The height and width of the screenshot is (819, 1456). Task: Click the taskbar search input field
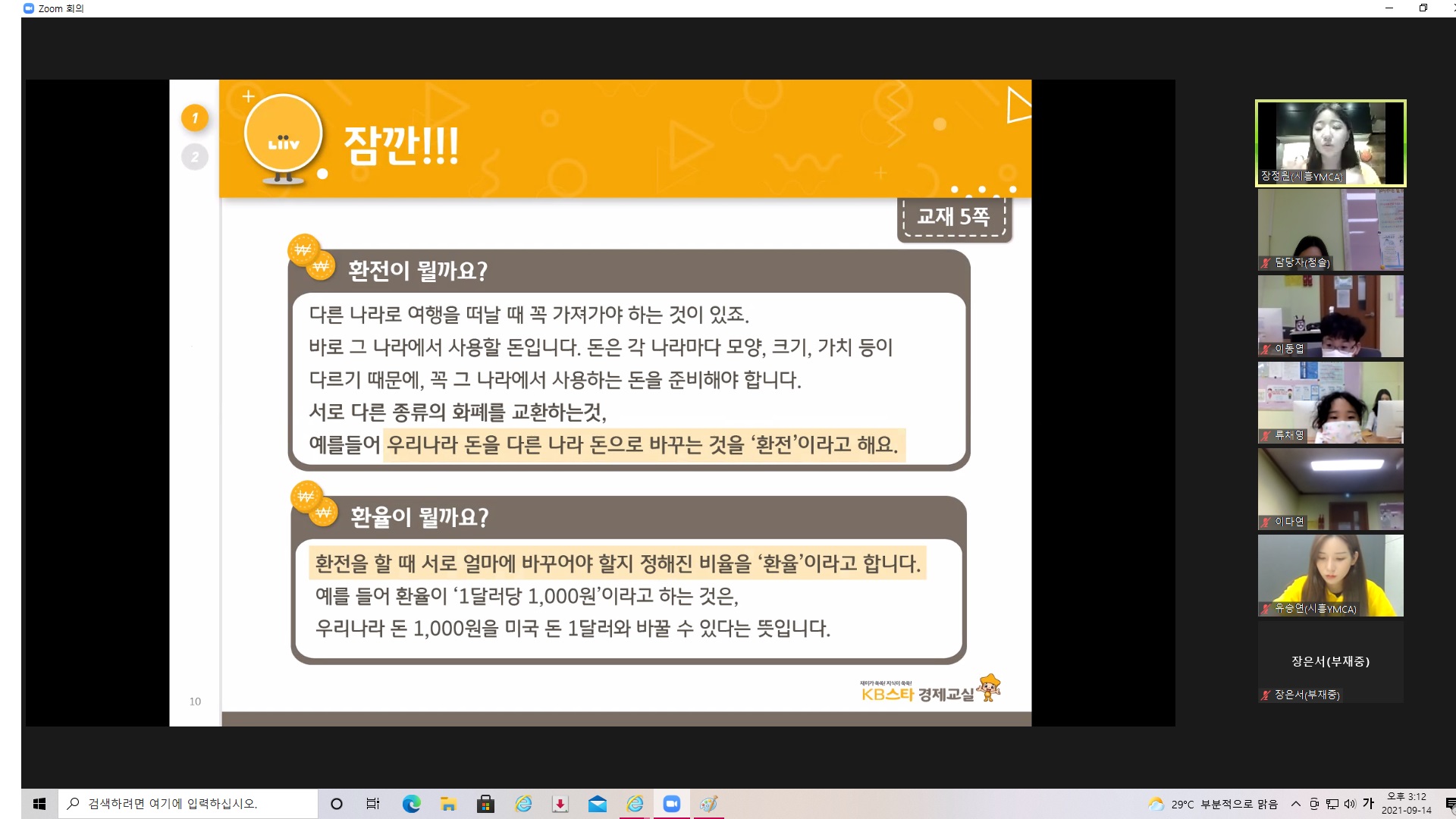click(x=190, y=804)
